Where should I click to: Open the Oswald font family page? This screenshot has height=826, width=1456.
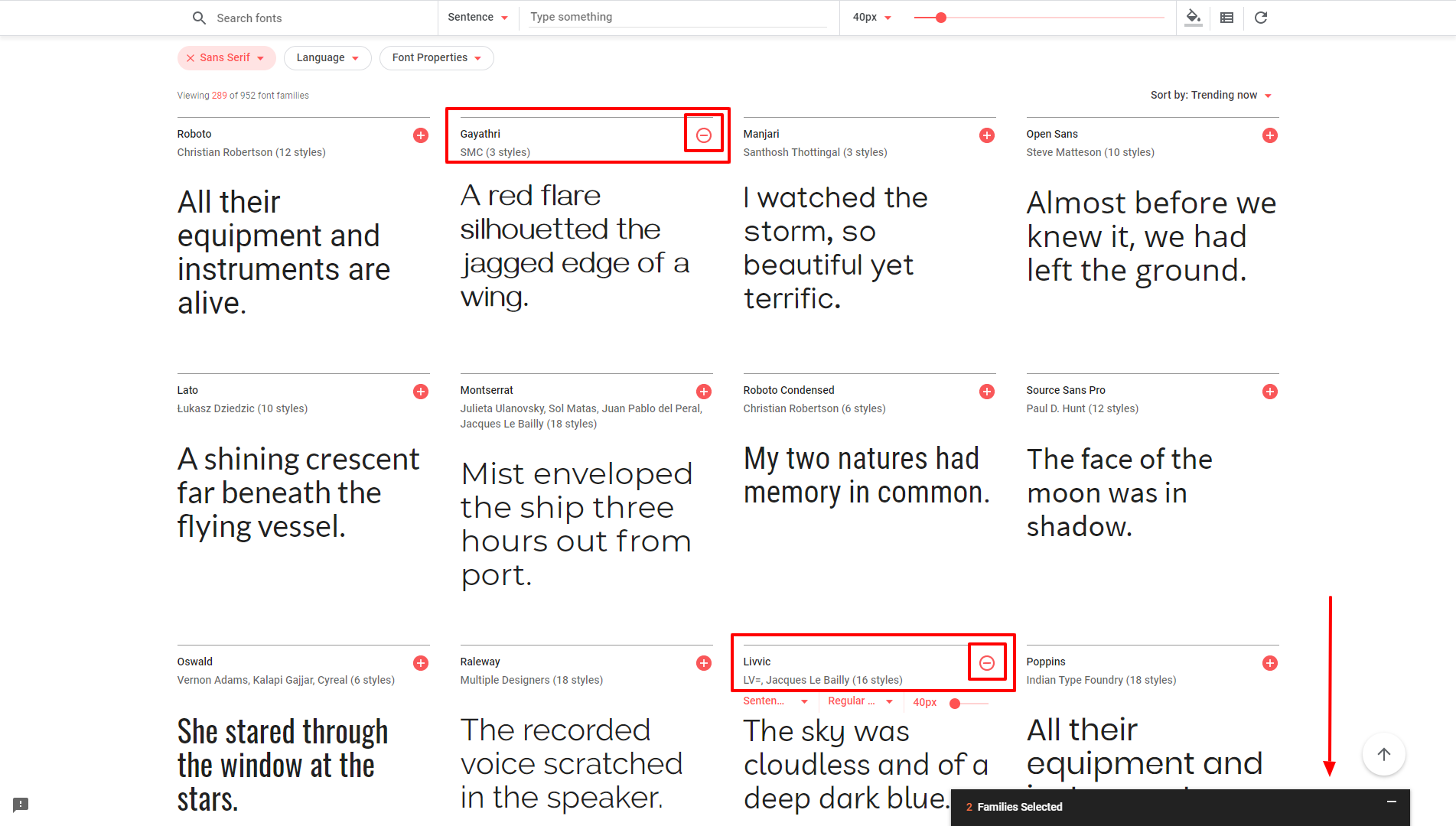195,662
